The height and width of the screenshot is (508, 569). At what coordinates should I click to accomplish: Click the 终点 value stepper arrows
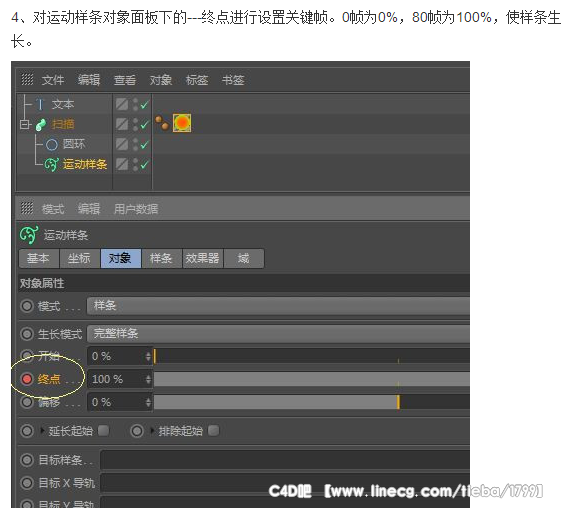(148, 380)
